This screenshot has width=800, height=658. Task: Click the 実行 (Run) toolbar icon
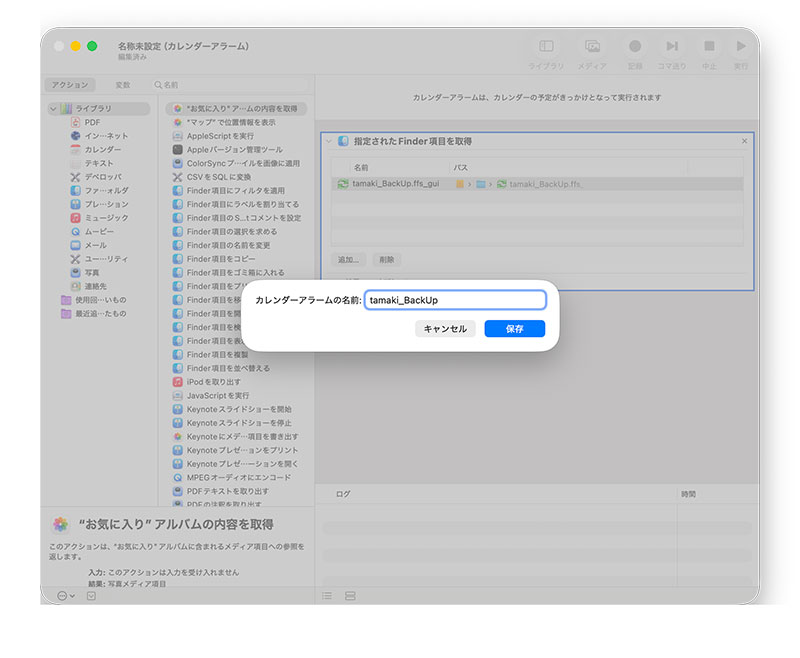741,47
